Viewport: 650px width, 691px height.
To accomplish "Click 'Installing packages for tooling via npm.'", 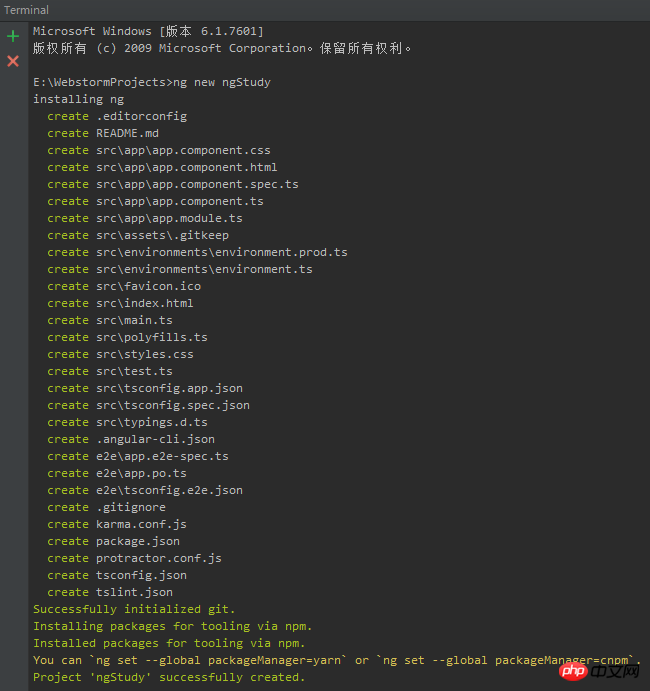I will (172, 626).
